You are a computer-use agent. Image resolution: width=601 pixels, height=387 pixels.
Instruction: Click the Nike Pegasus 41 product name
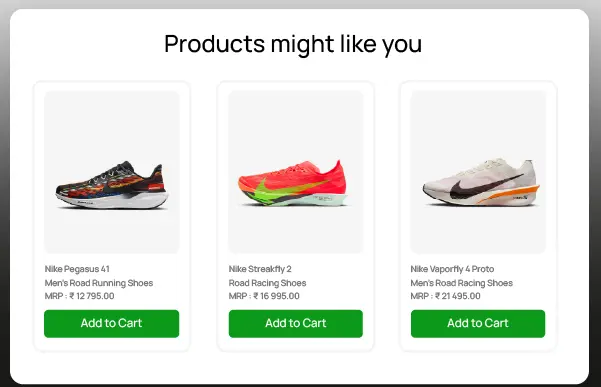(77, 269)
